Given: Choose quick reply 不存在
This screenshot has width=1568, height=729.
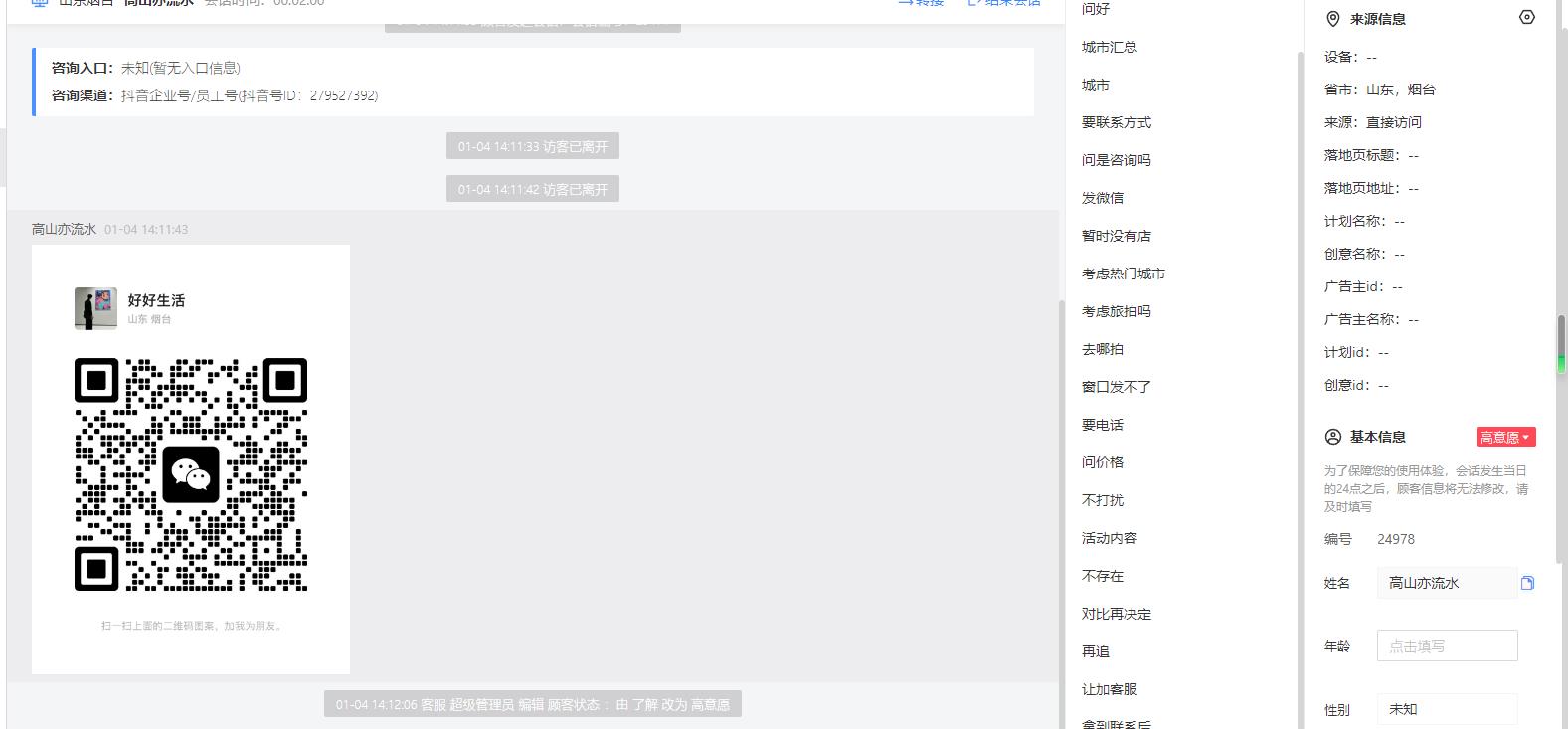Looking at the screenshot, I should 1103,576.
